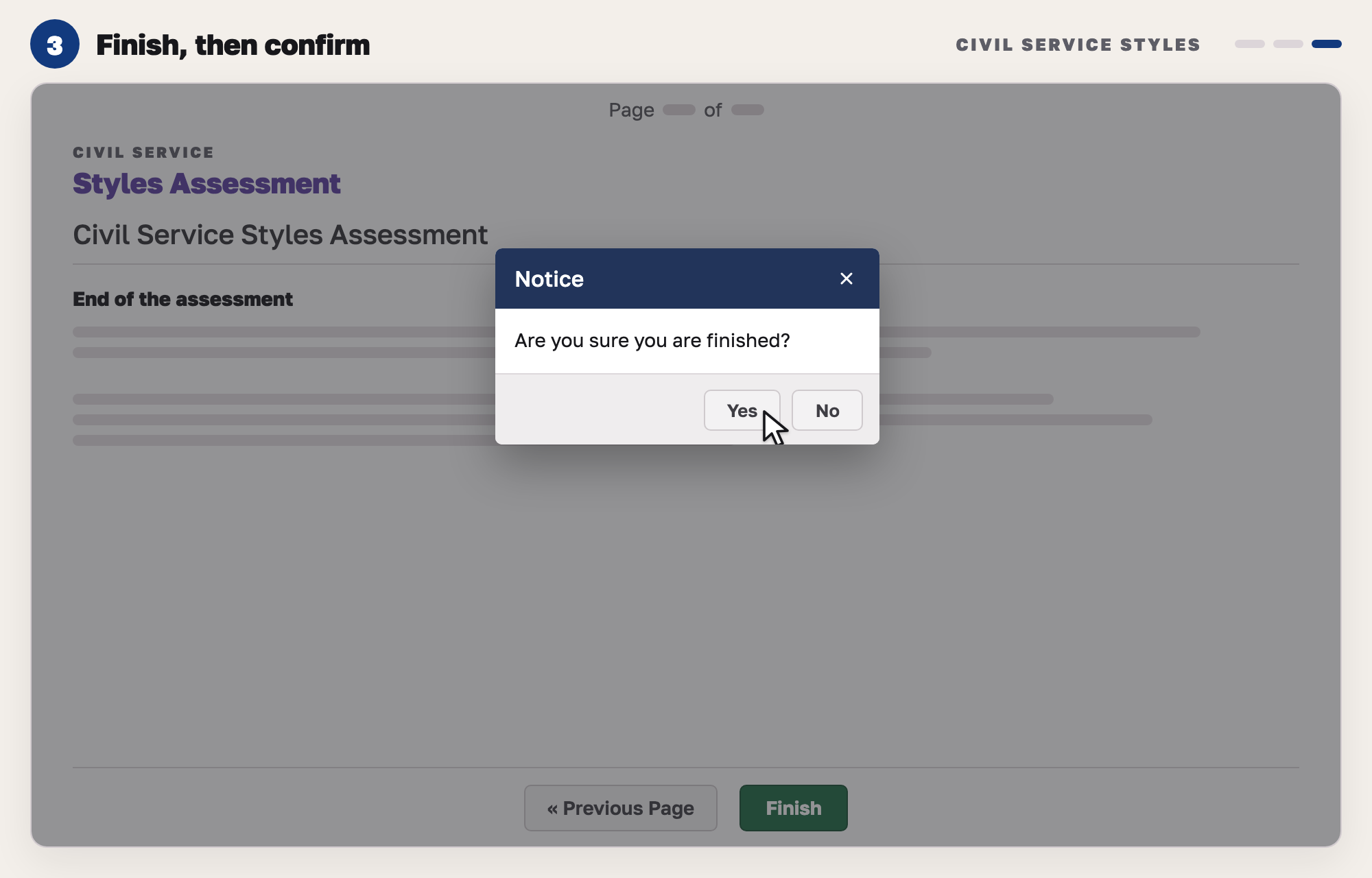Screen dimensions: 1372x878
Task: Click the 'End of the assessment' heading
Action: pyautogui.click(x=182, y=299)
